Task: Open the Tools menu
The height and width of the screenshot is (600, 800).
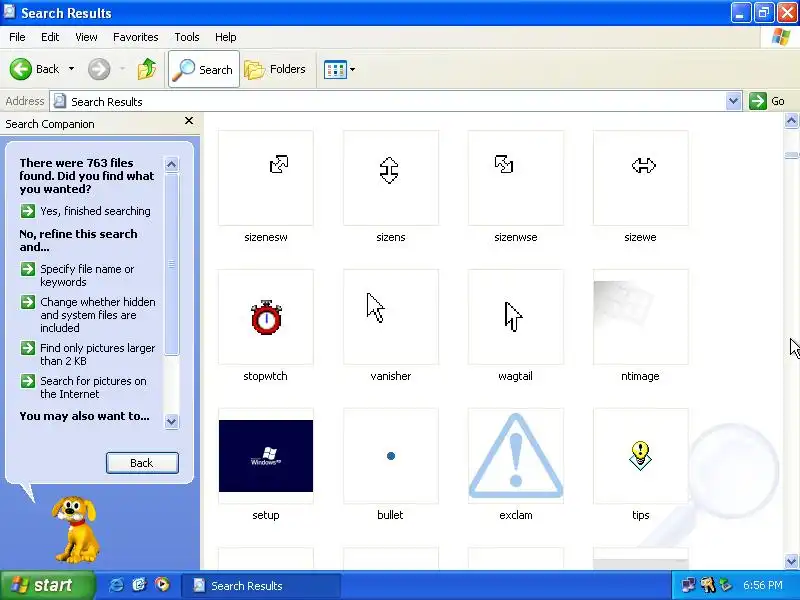Action: pos(187,37)
